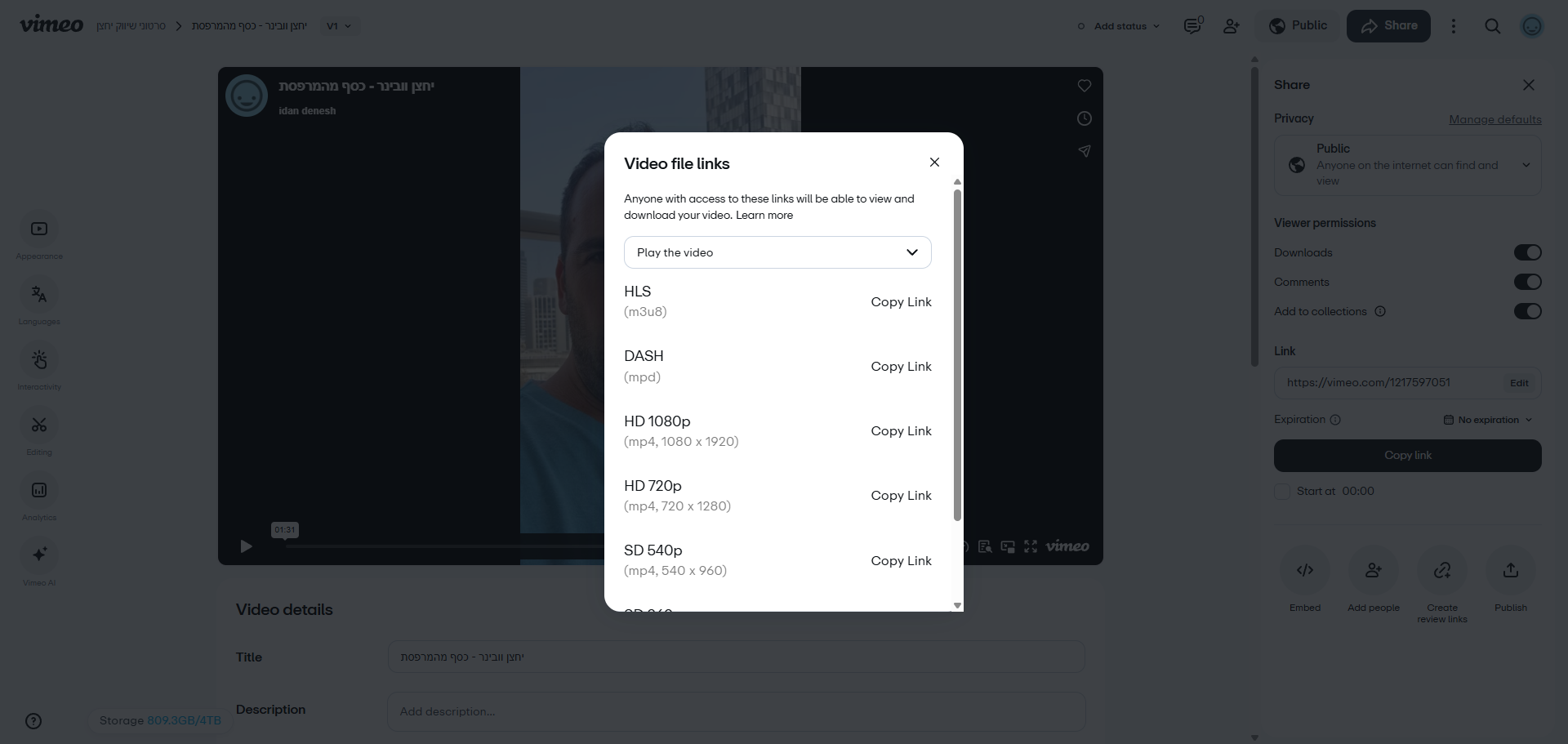The image size is (1568, 744).
Task: Open the Analytics sidebar icon
Action: point(39,491)
